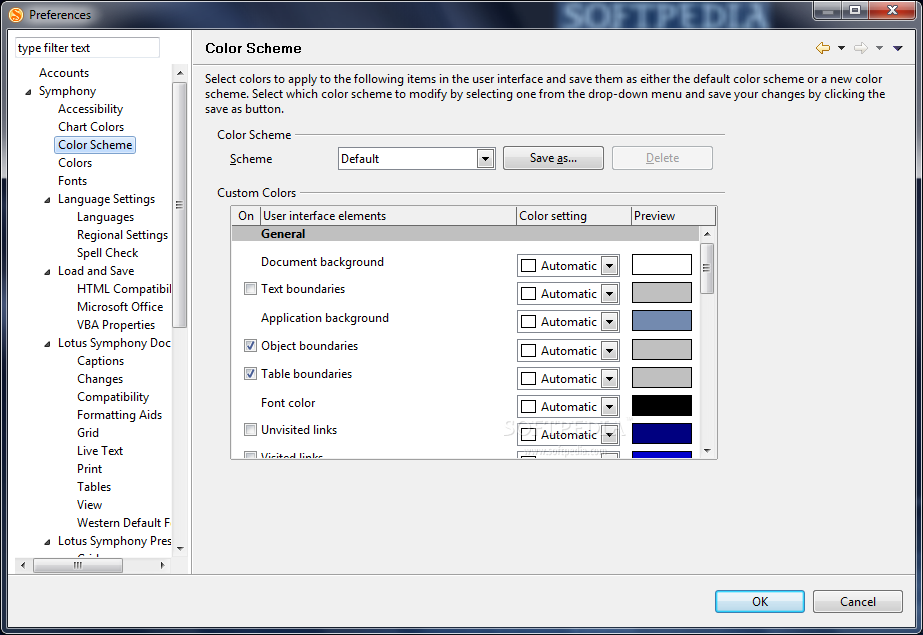The height and width of the screenshot is (635, 923).
Task: Click the Save as... button
Action: click(x=553, y=158)
